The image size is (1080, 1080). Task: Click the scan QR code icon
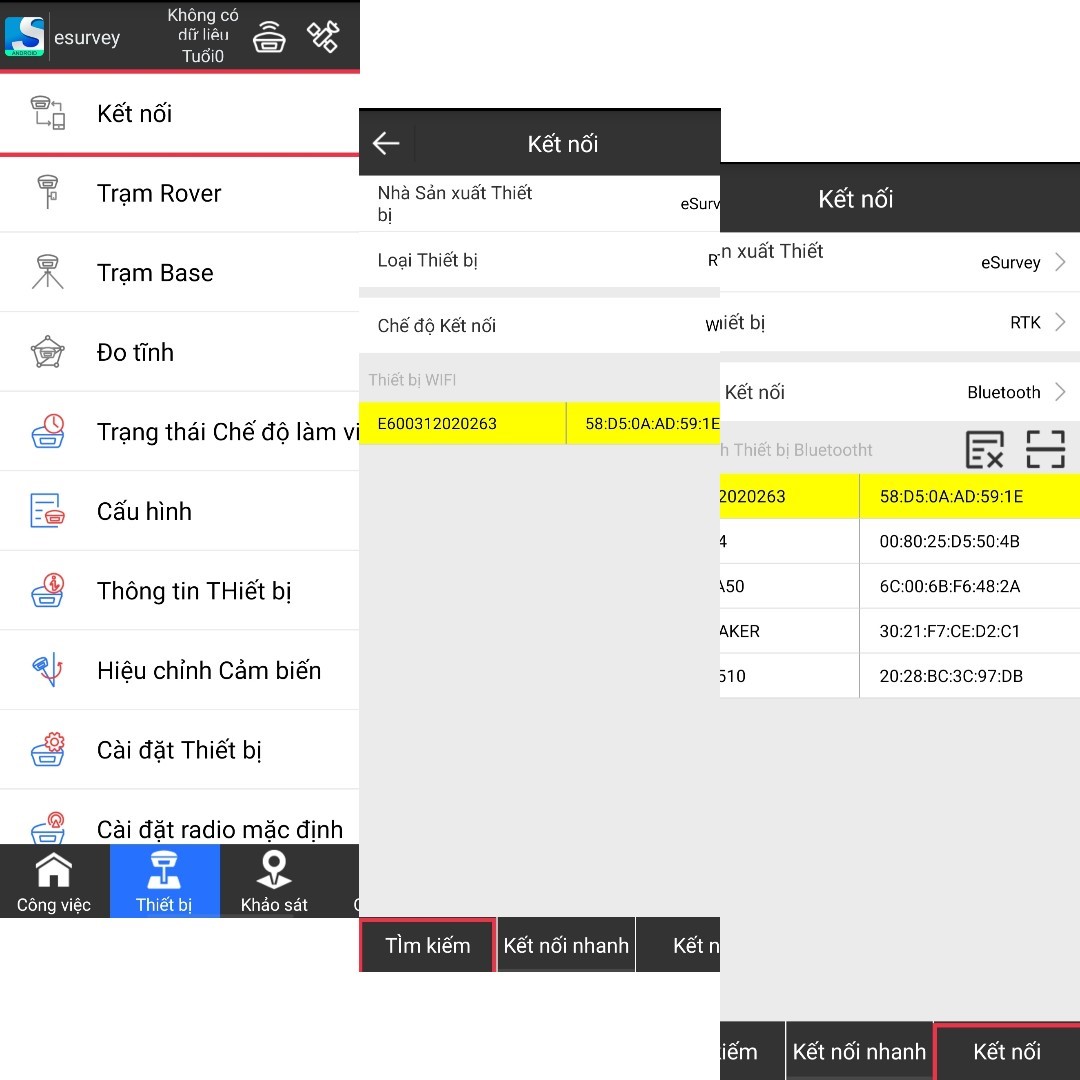[1045, 450]
